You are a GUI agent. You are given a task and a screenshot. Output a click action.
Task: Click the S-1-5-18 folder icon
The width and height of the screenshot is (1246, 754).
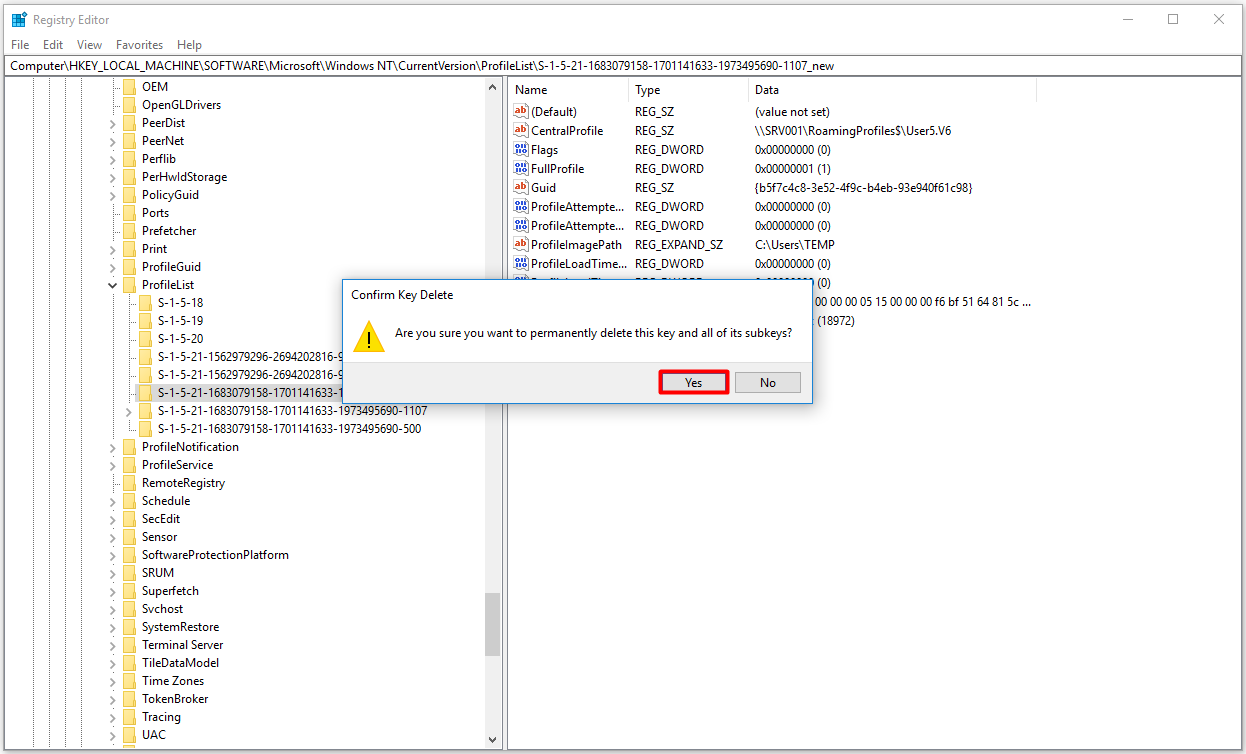coord(145,303)
